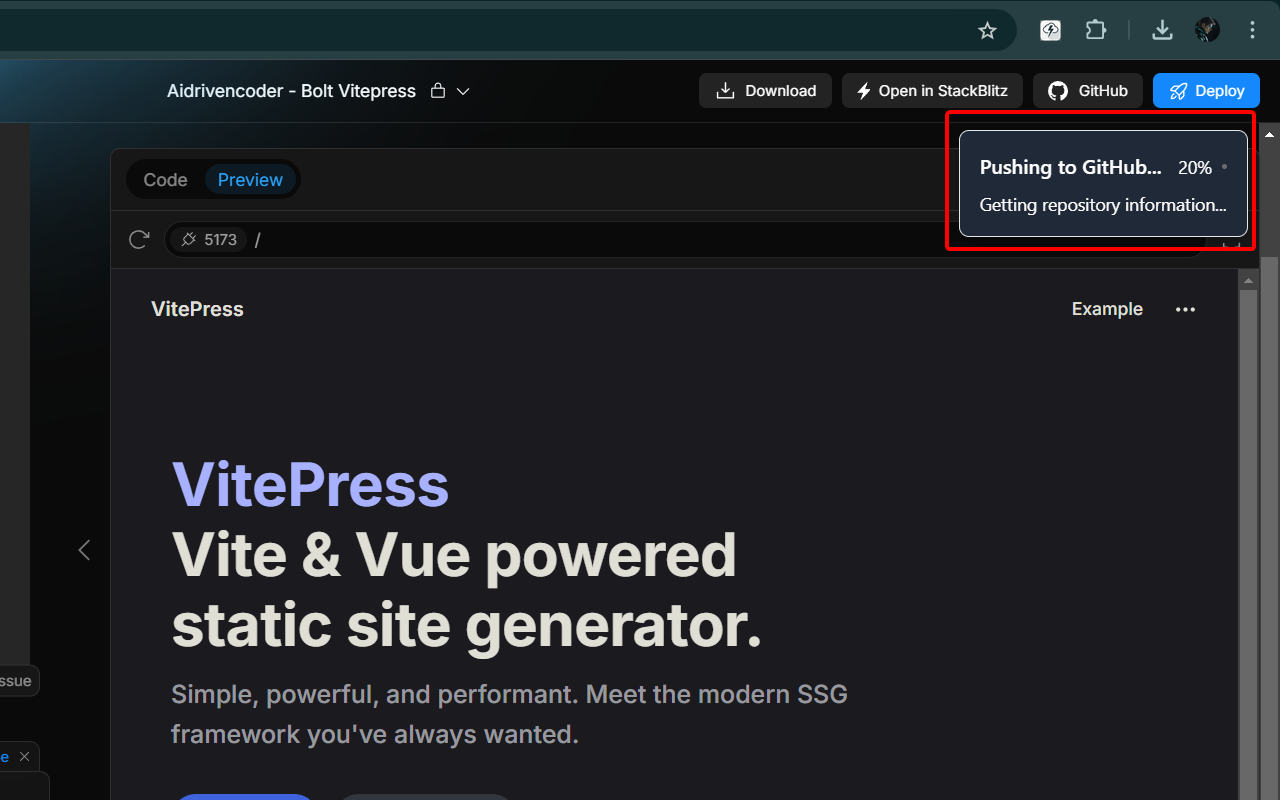Open the browser Extensions puzzle icon
1280x800 pixels.
click(x=1096, y=30)
